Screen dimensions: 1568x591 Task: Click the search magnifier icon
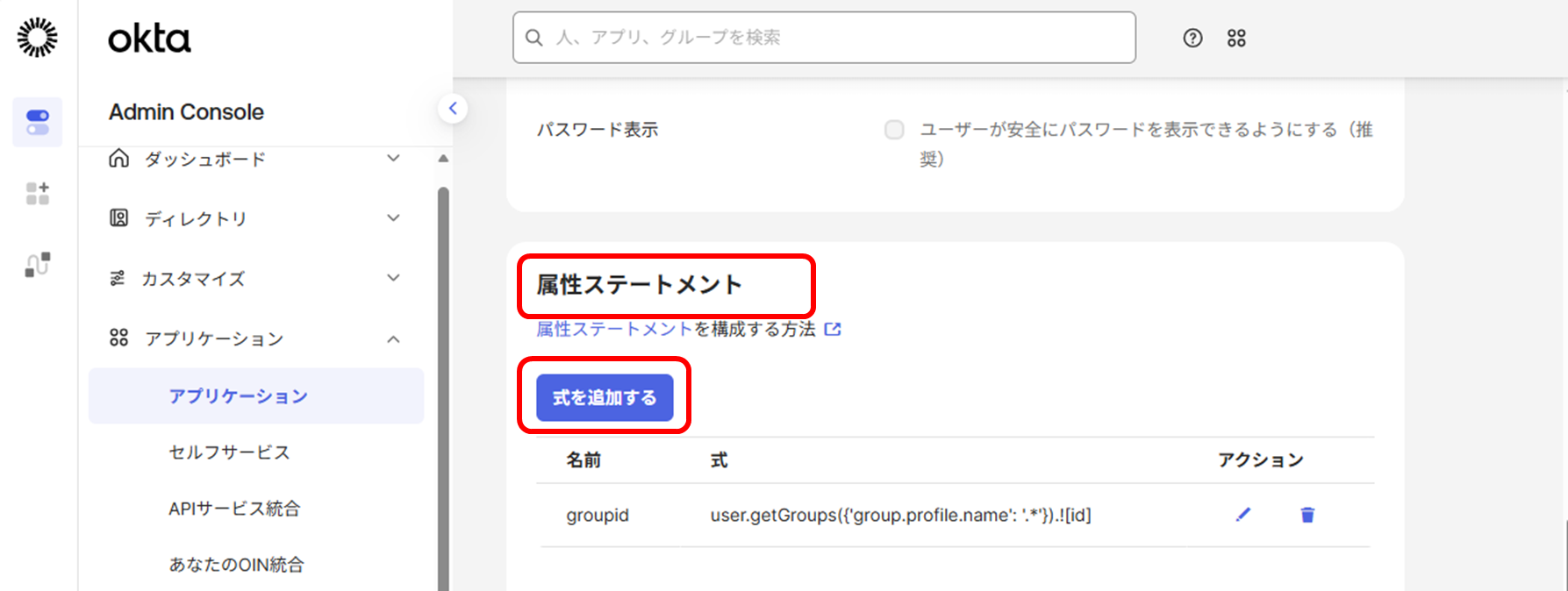pyautogui.click(x=533, y=38)
